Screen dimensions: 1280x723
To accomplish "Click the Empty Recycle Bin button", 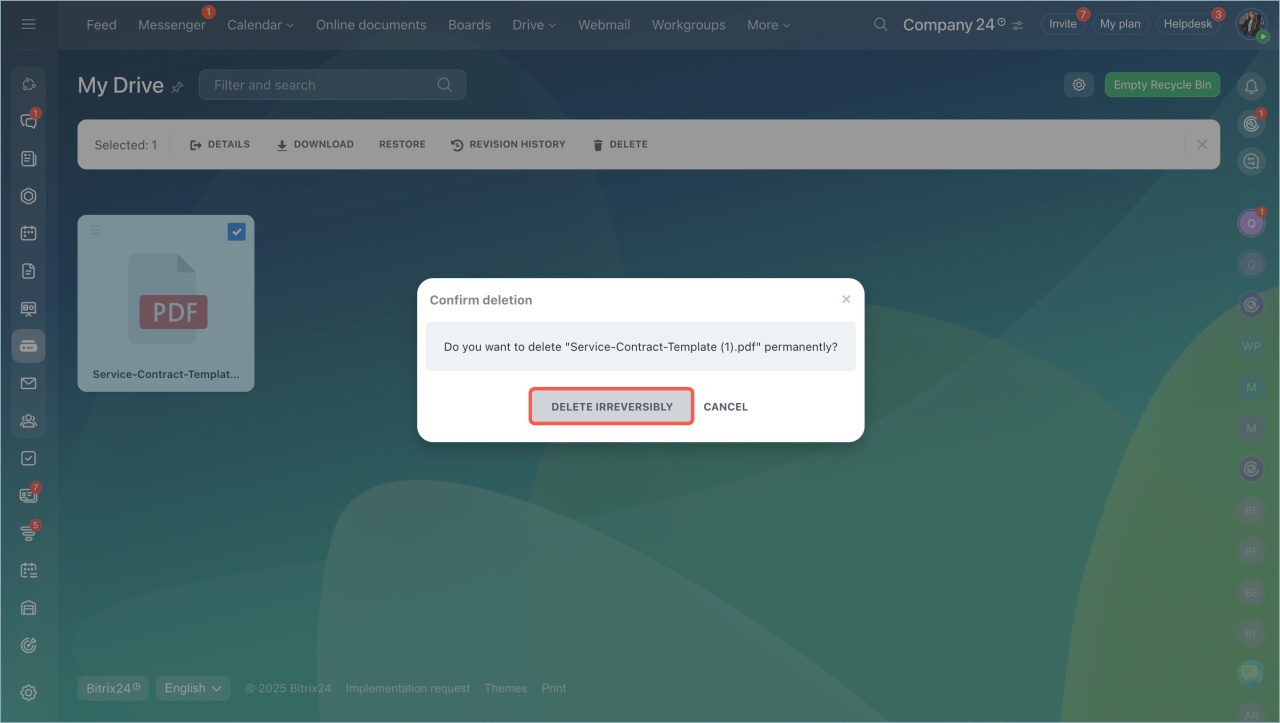I will point(1161,85).
